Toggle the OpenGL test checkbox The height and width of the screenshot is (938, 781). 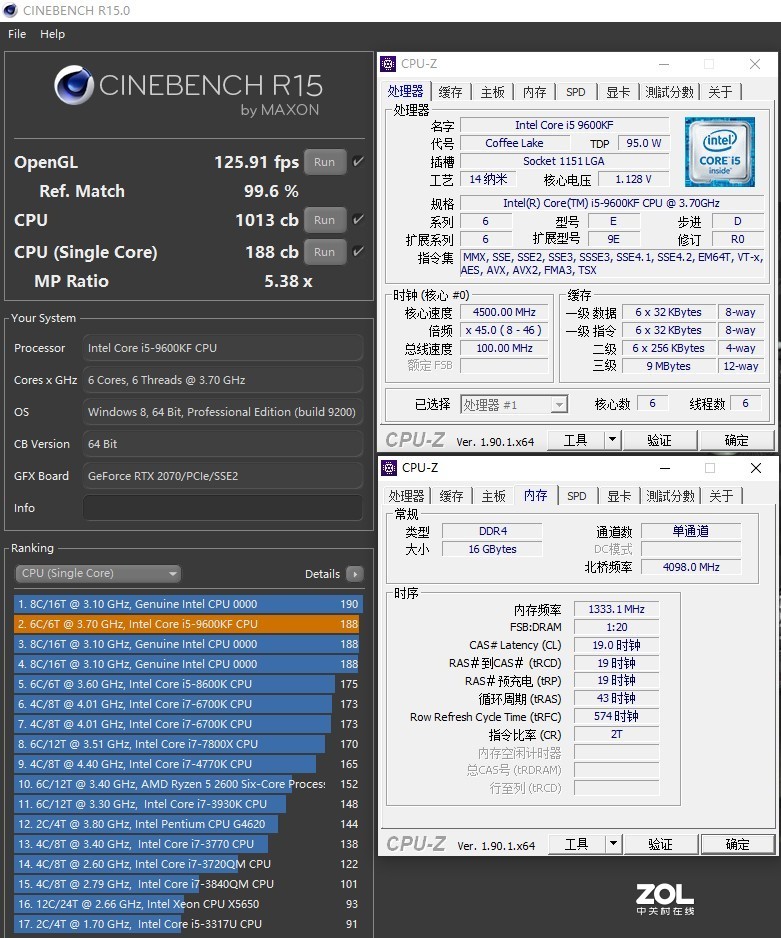(358, 162)
